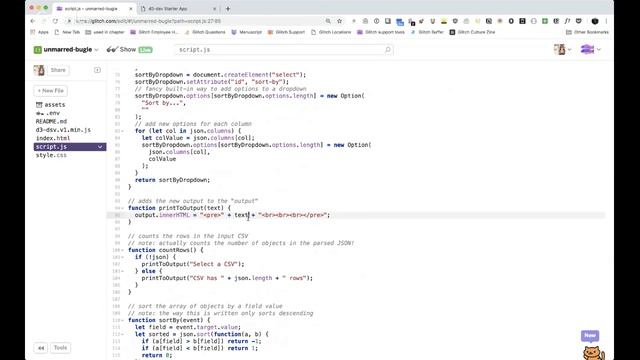640x360 pixels.
Task: Open the Glitch Questions bookmark
Action: 204,32
